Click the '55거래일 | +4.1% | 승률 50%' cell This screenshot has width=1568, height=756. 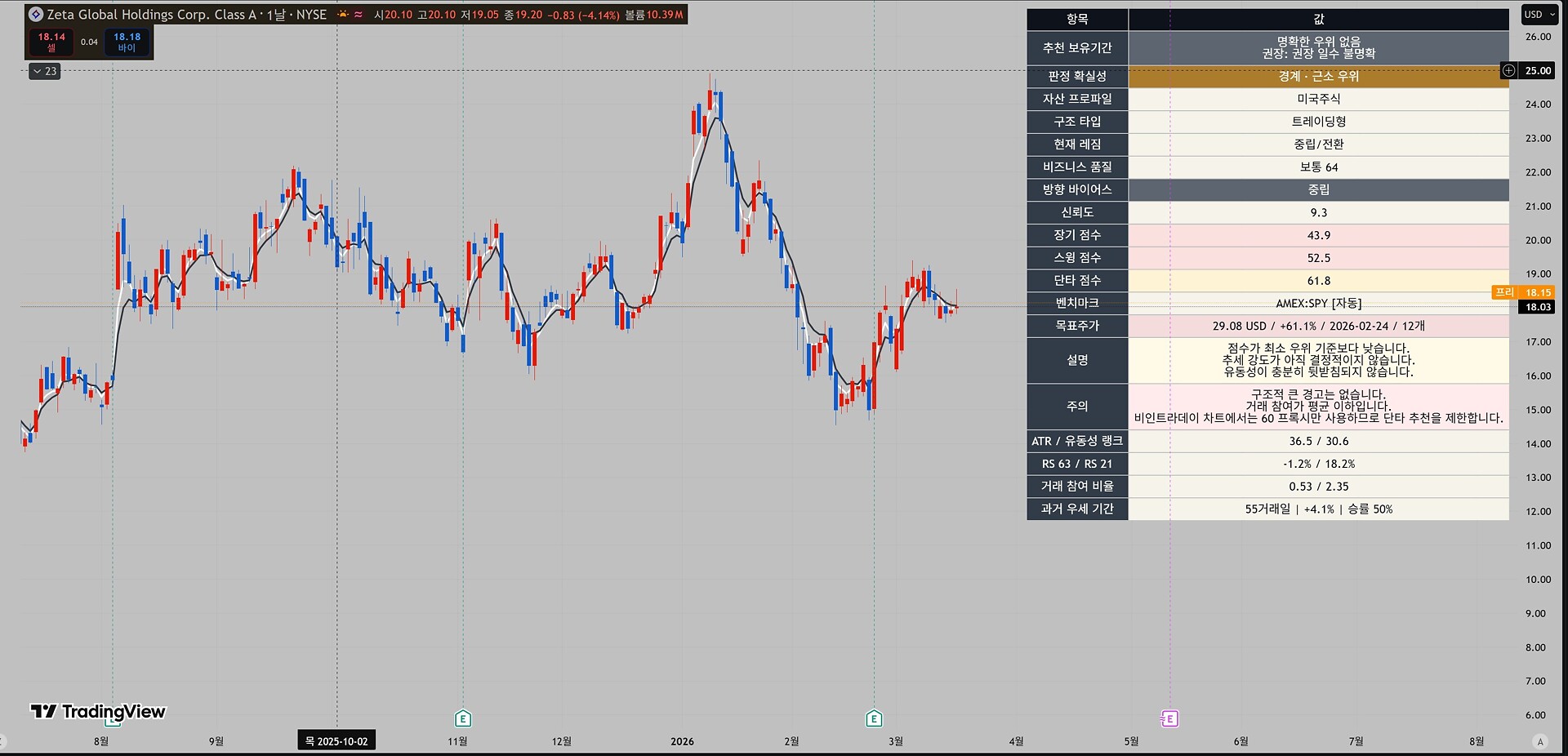point(1319,509)
